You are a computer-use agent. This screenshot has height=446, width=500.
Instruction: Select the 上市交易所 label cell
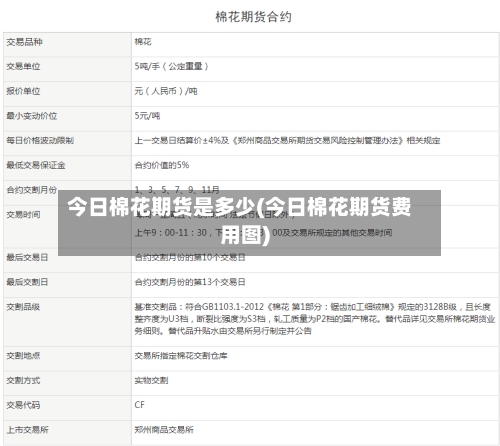67,433
